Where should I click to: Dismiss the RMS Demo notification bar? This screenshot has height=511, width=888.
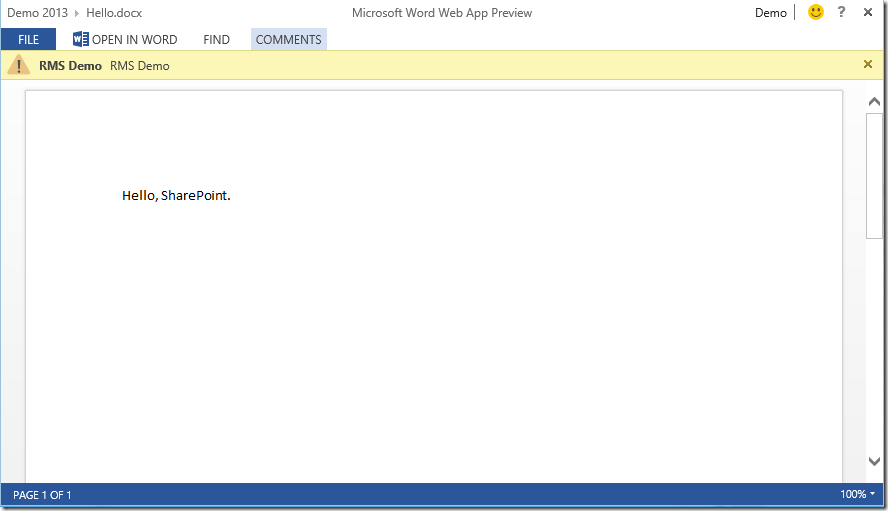click(868, 64)
